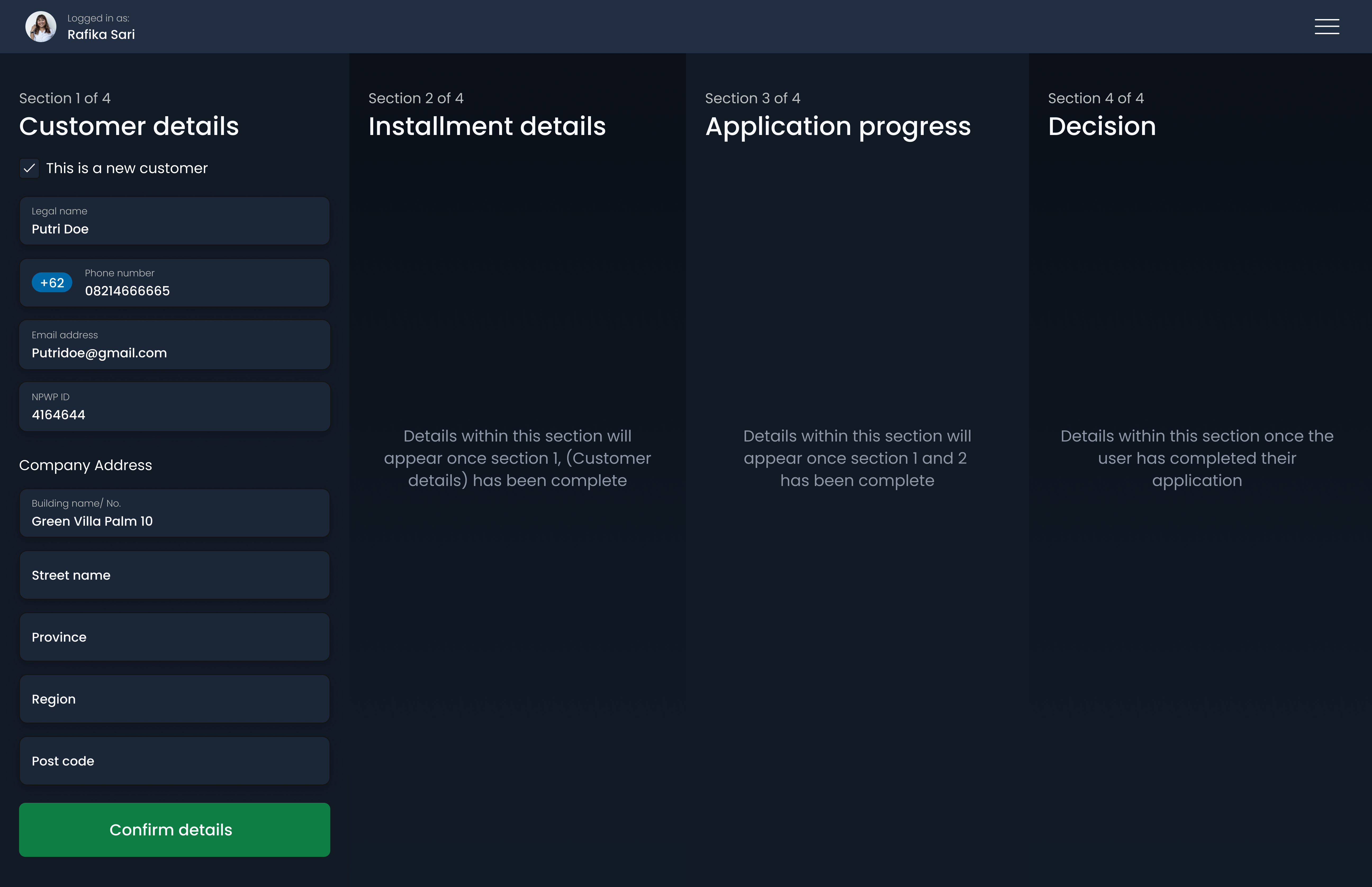Click the NPWP ID field
1372x887 pixels.
(x=174, y=407)
